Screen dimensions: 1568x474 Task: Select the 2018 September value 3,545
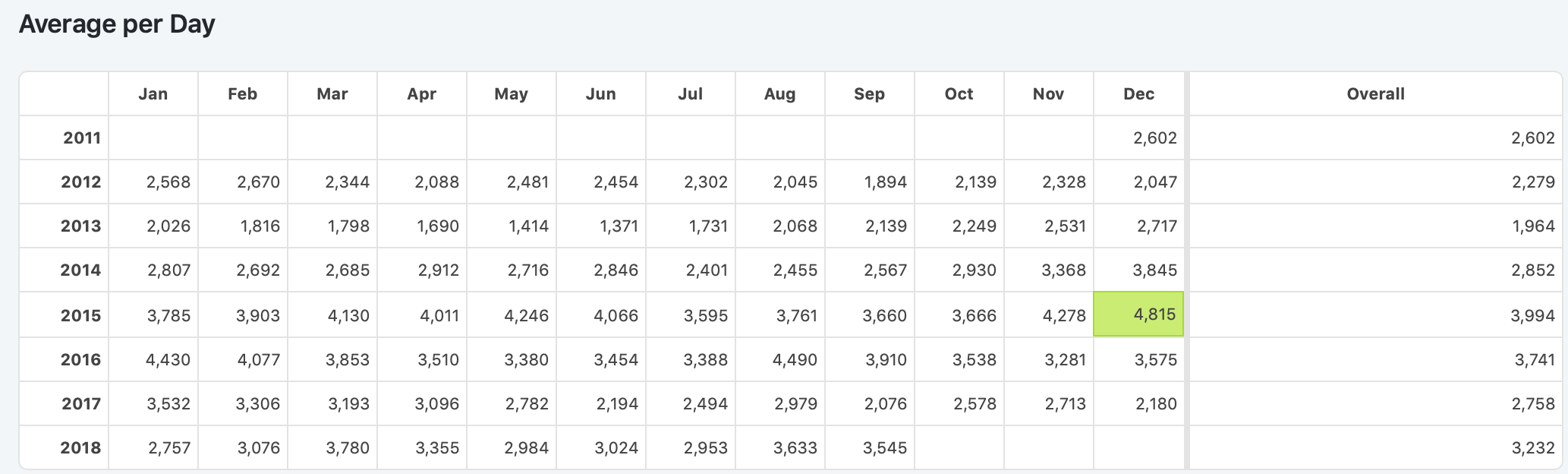[x=884, y=447]
